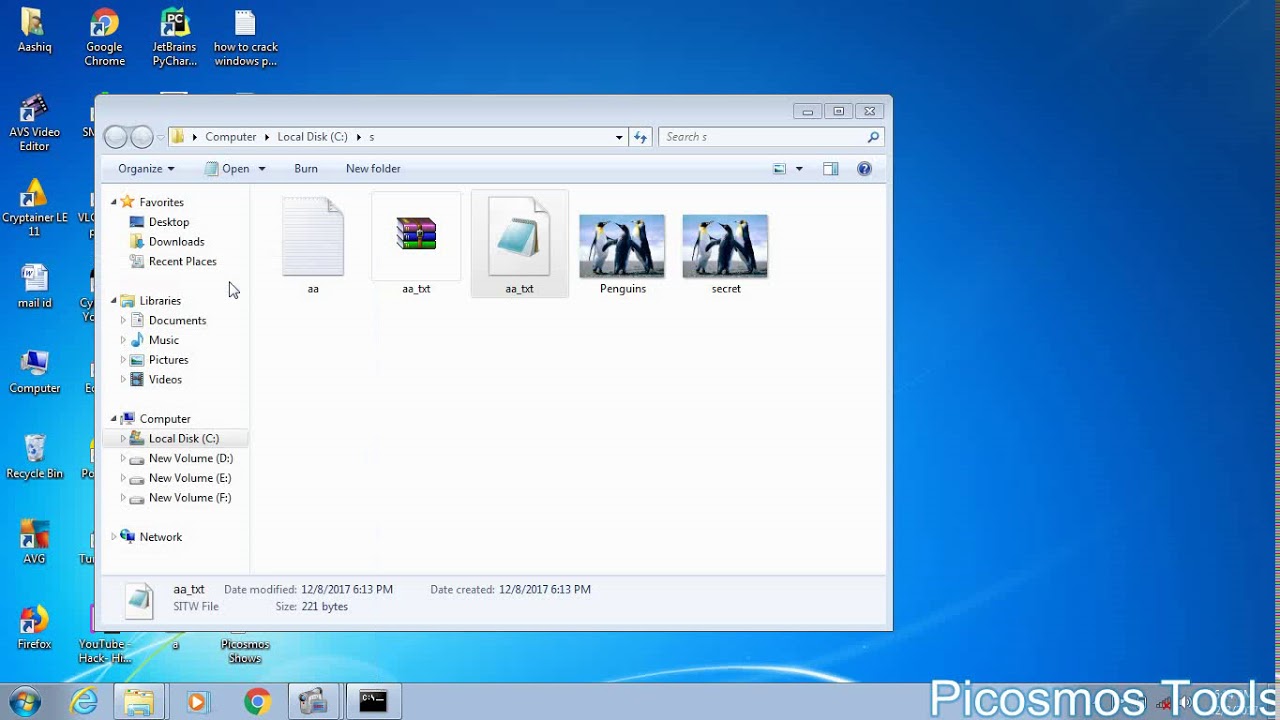This screenshot has width=1280, height=720.
Task: Click the Penguins image thumbnail
Action: [x=621, y=246]
